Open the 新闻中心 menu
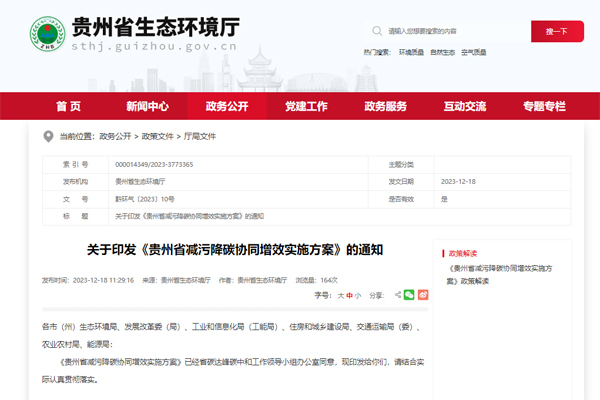The width and height of the screenshot is (600, 400). (x=147, y=106)
